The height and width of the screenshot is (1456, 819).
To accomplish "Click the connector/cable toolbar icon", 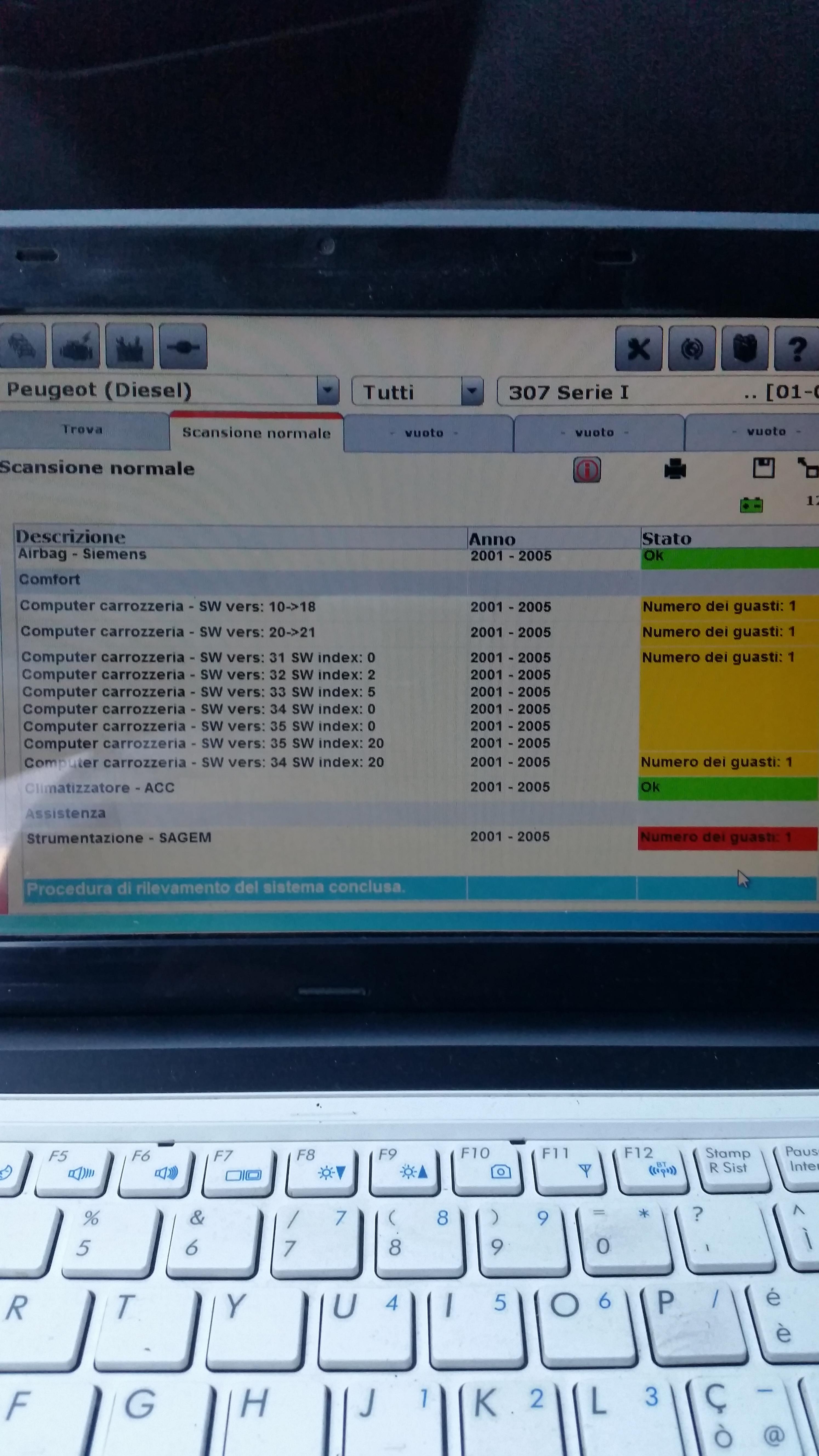I will point(183,346).
